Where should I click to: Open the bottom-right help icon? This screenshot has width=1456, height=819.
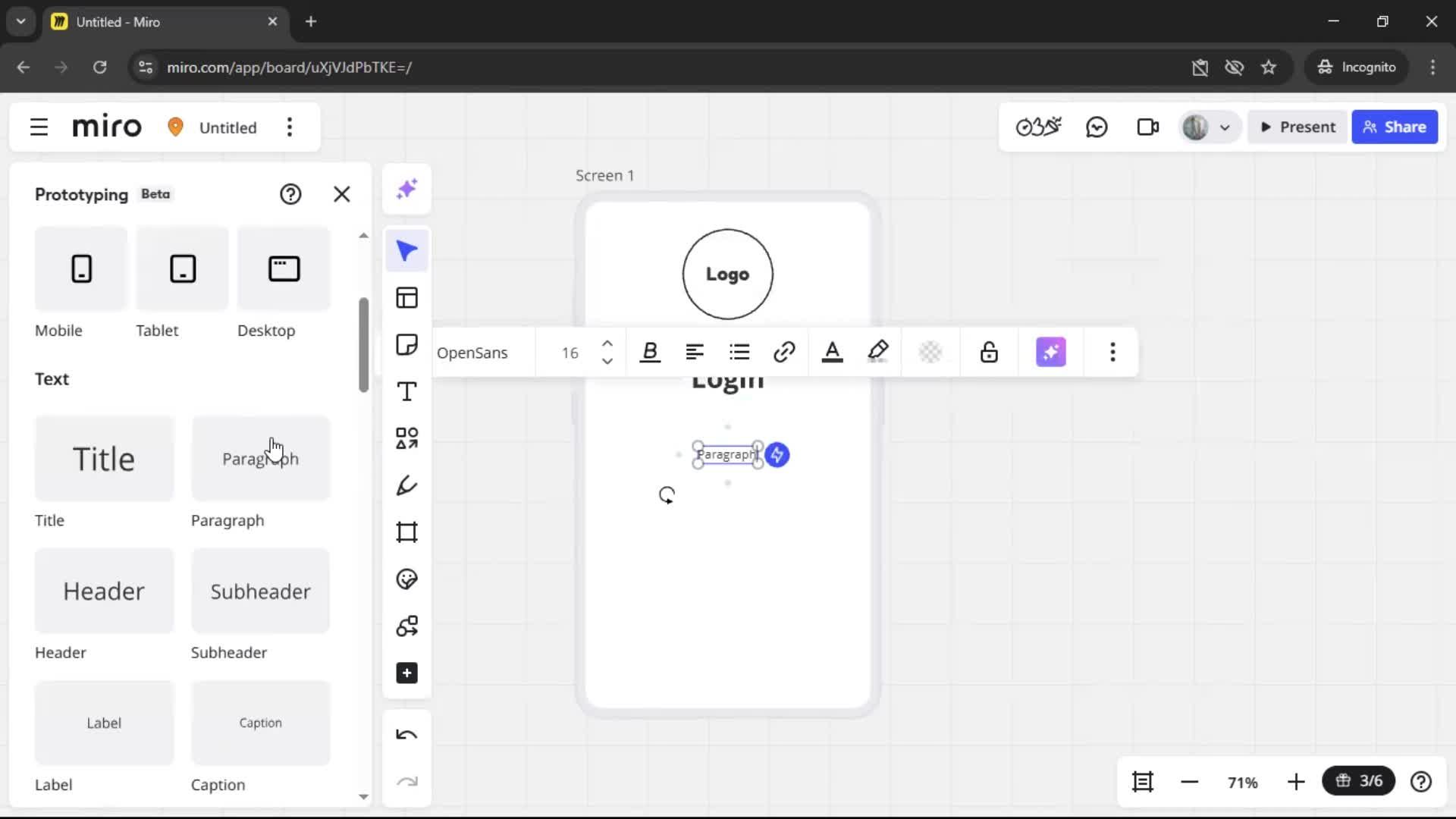coord(1421,782)
